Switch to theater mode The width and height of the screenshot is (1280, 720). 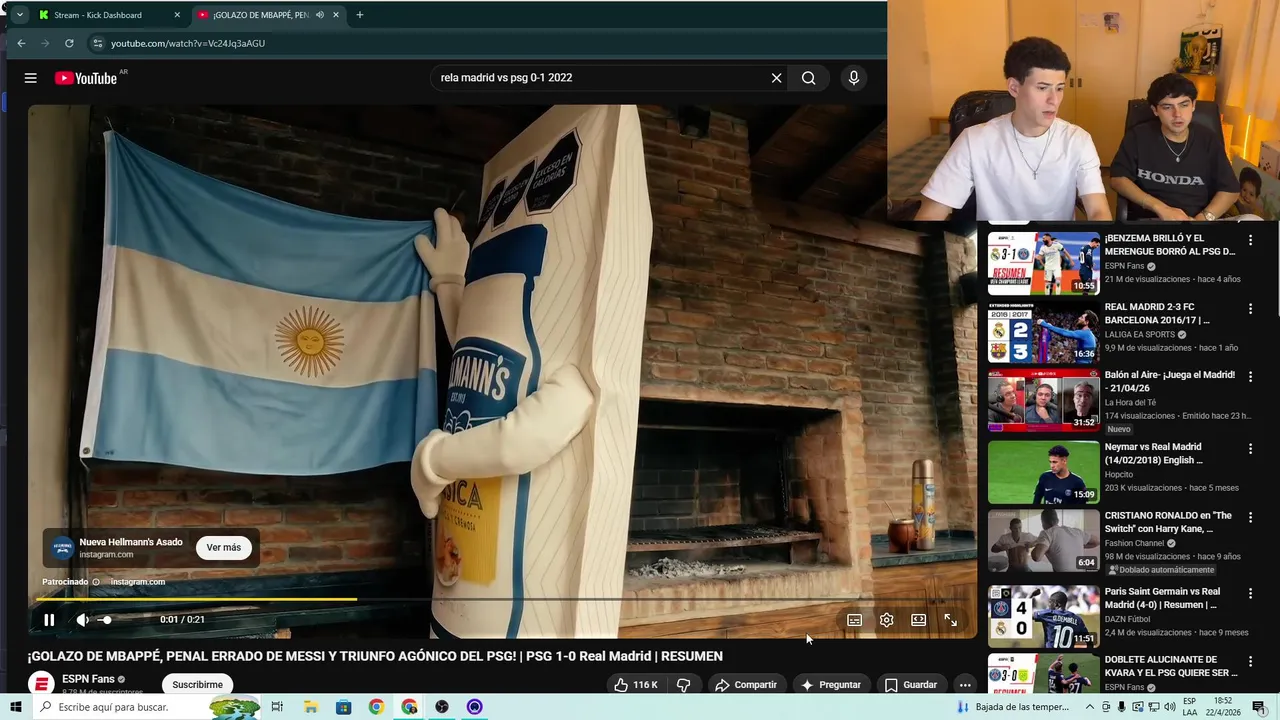point(918,620)
